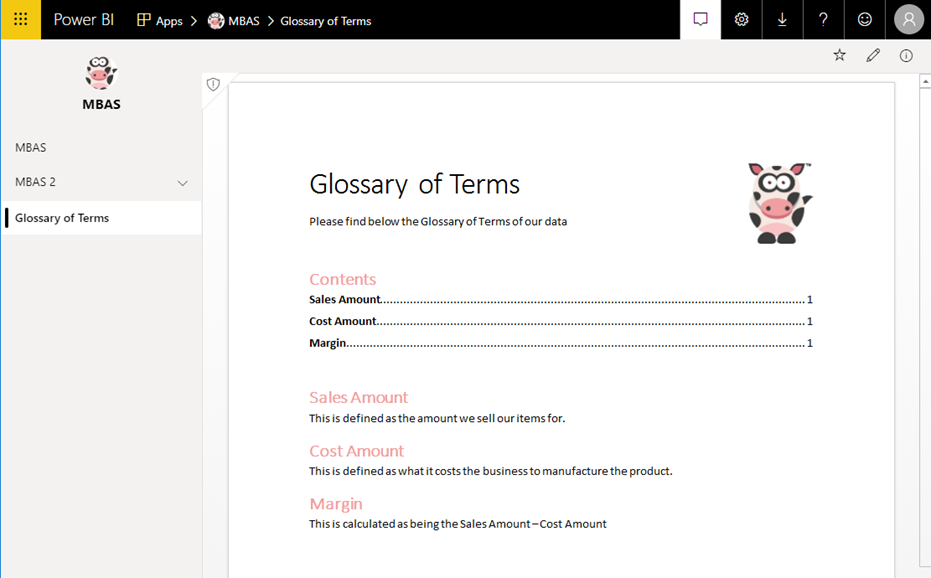Click the pencil edit icon

pyautogui.click(x=873, y=56)
